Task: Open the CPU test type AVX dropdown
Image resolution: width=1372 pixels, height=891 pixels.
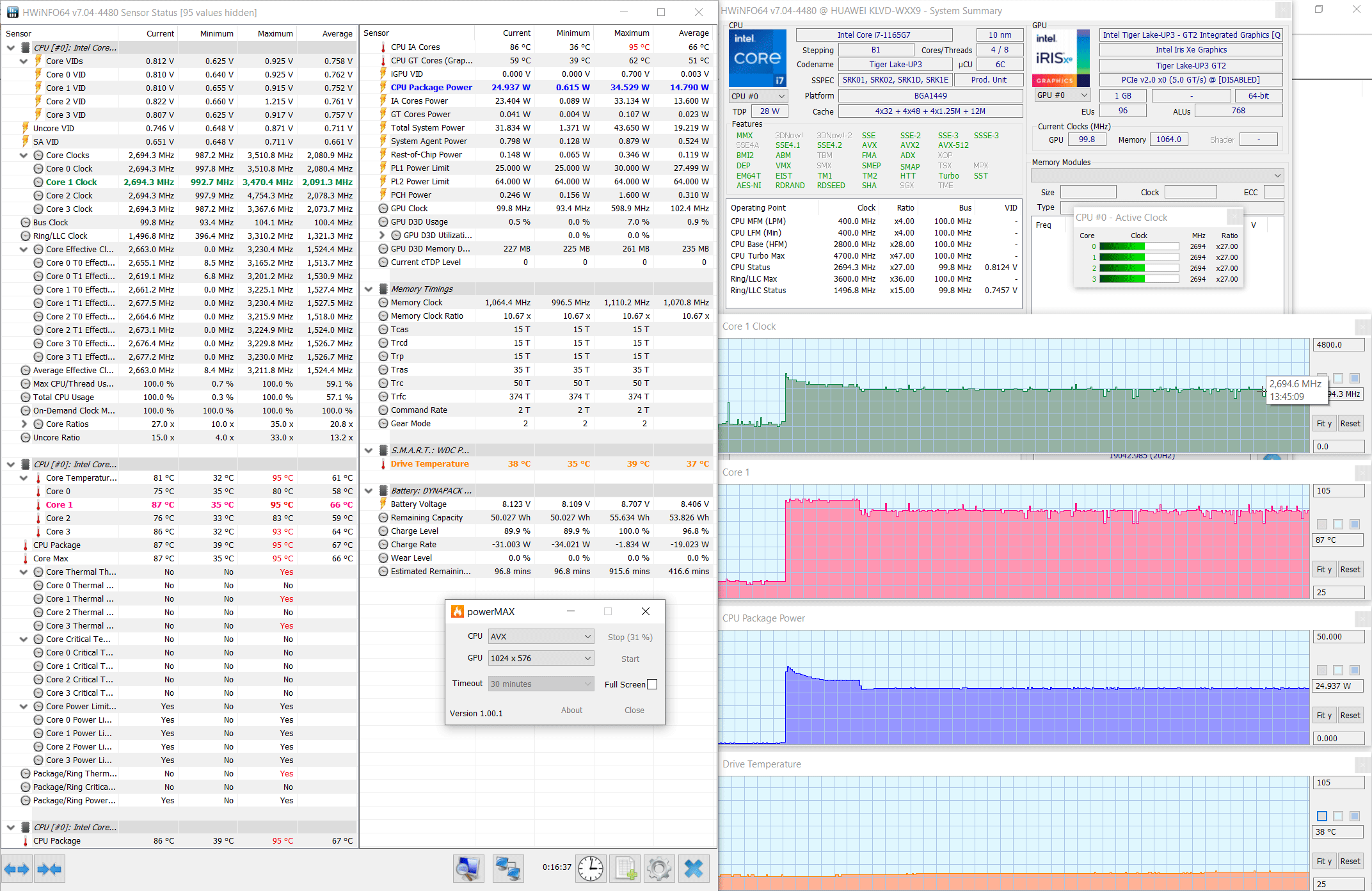Action: pyautogui.click(x=541, y=636)
